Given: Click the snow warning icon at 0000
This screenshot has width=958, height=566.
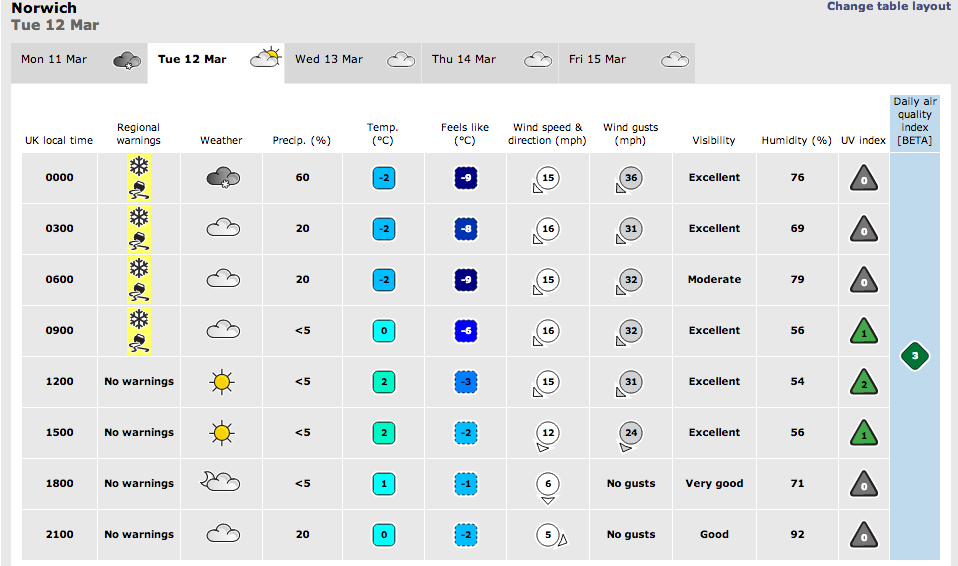Looking at the screenshot, I should (139, 166).
